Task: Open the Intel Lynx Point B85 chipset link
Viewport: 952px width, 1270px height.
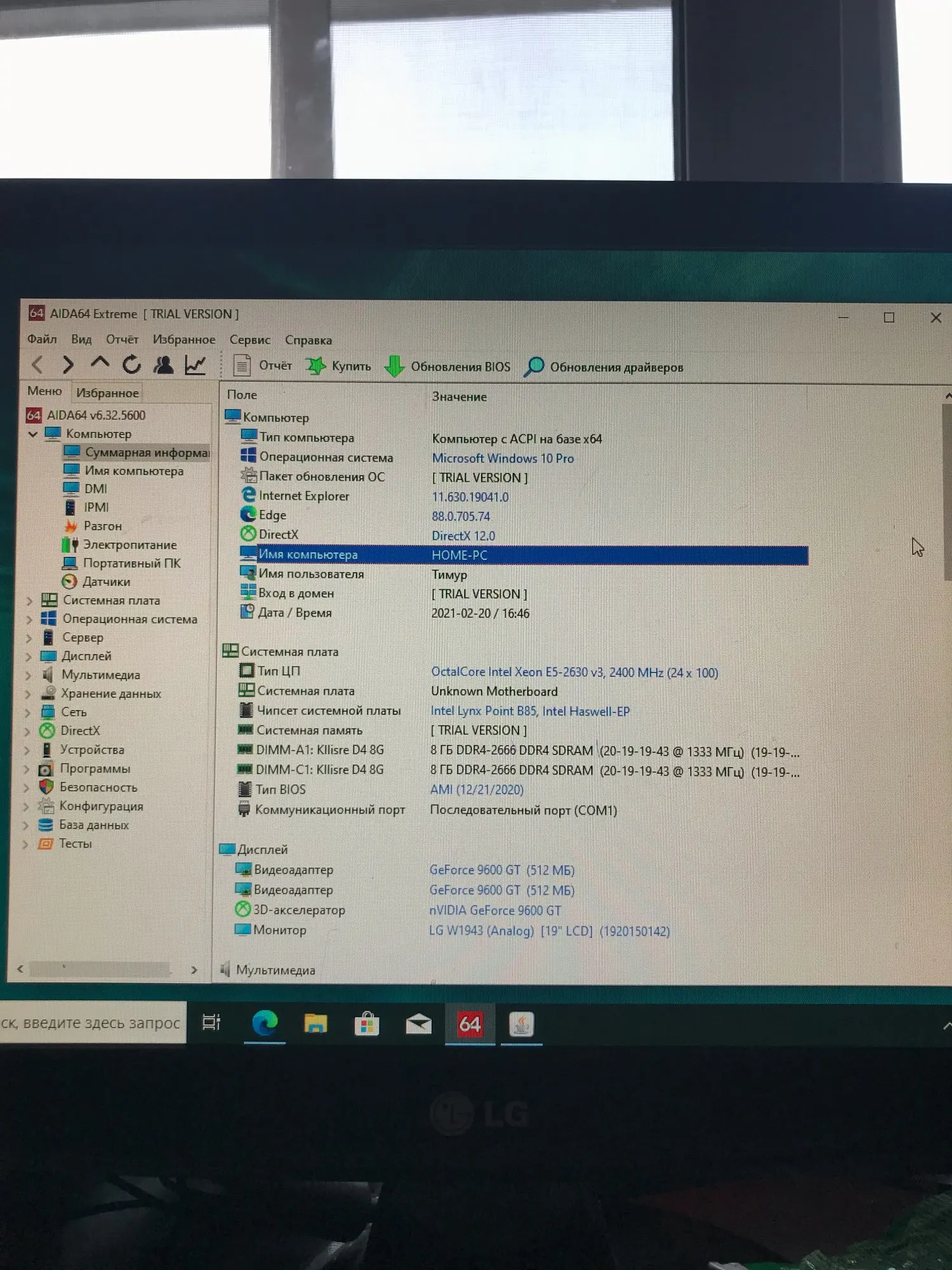Action: (531, 711)
